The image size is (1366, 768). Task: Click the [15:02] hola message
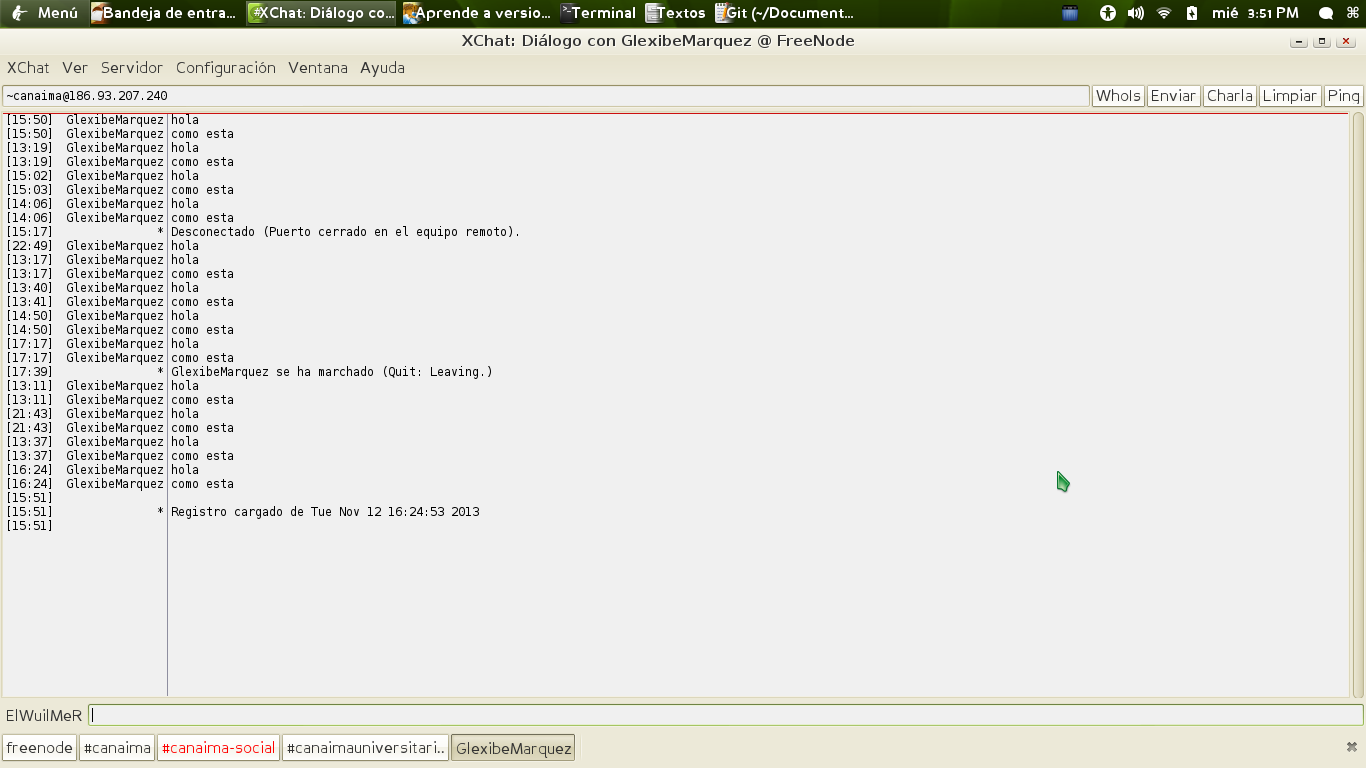(185, 176)
